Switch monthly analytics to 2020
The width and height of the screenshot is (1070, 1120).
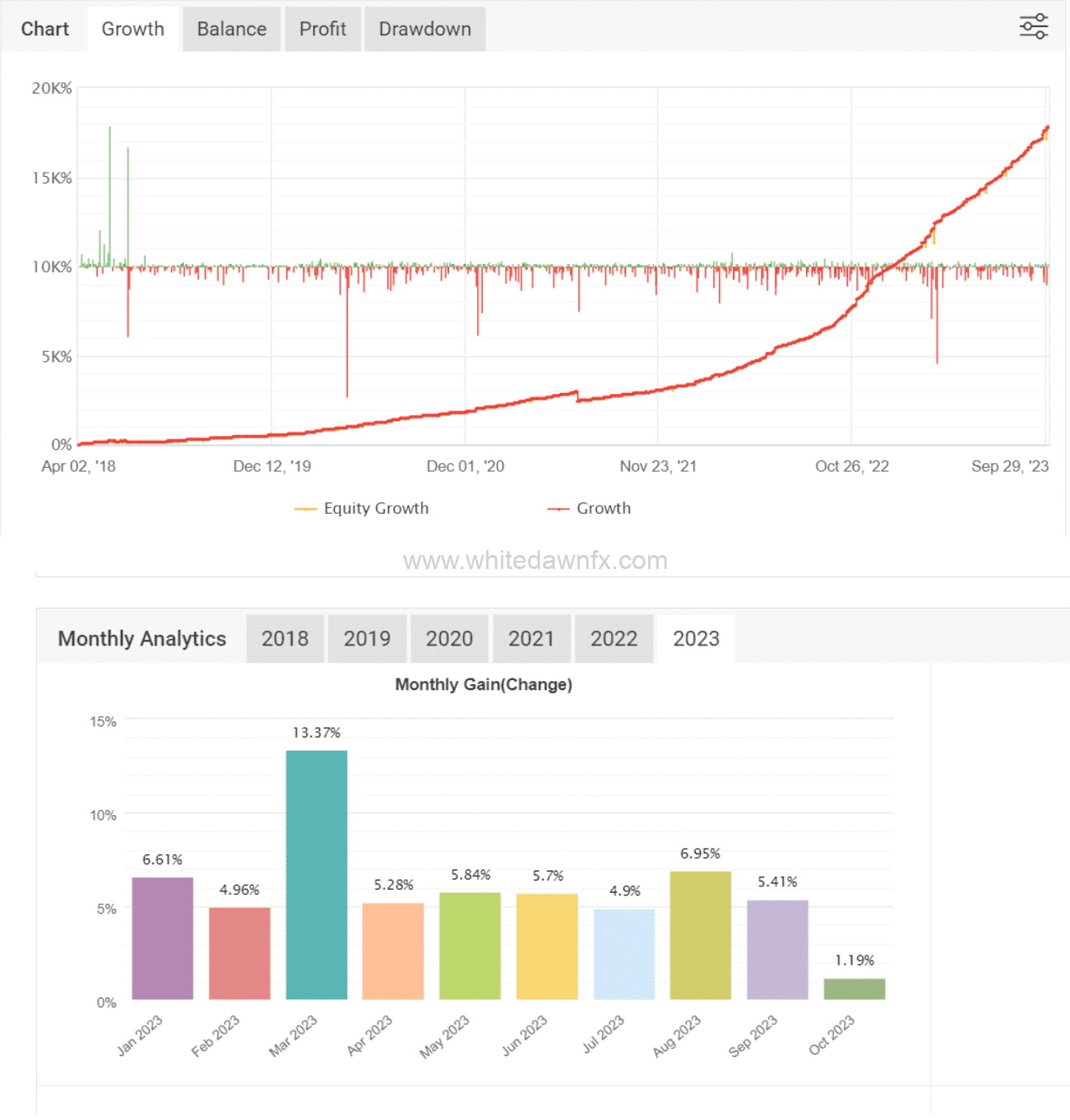[449, 638]
